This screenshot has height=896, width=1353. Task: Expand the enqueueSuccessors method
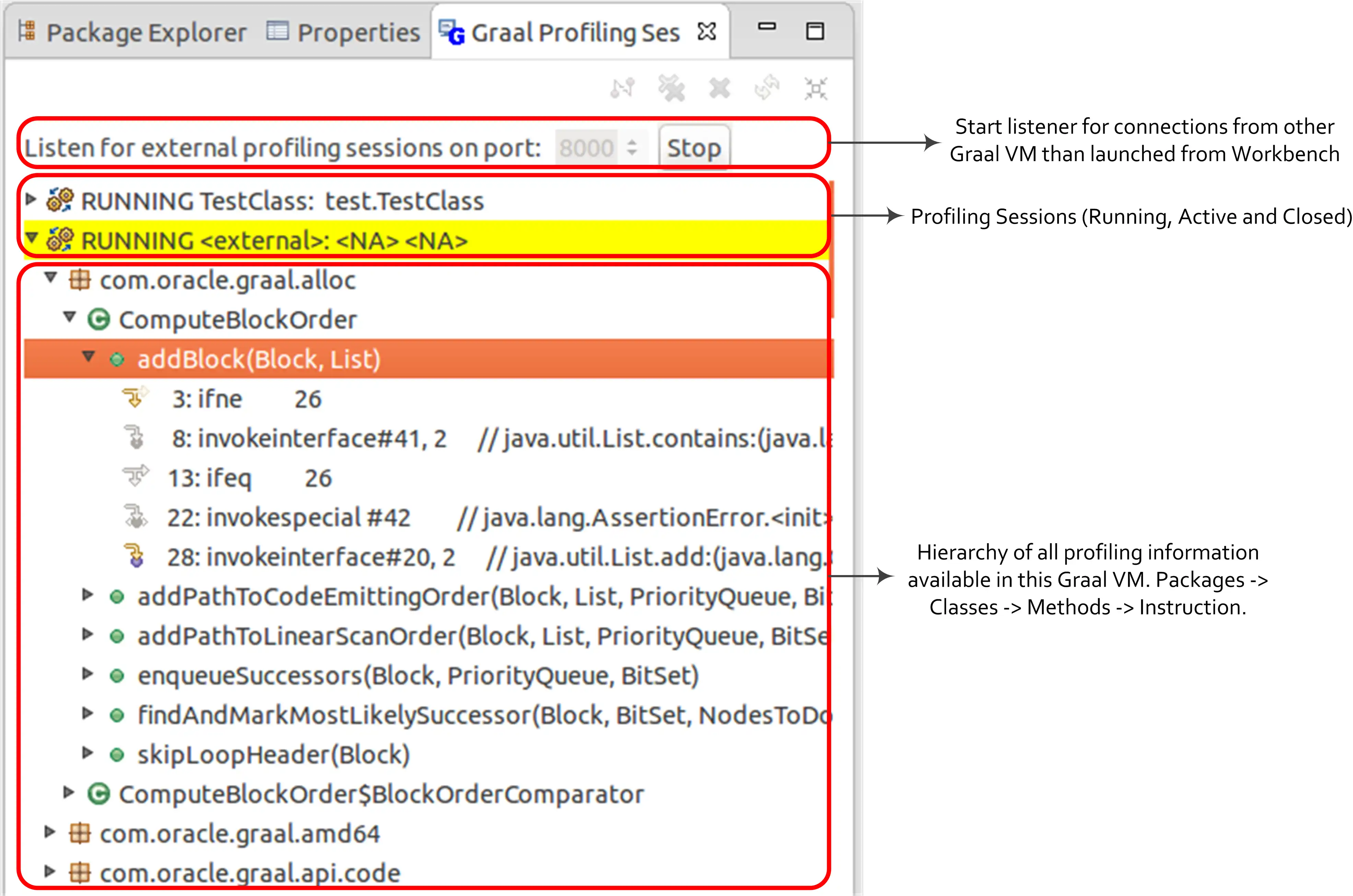coord(87,674)
